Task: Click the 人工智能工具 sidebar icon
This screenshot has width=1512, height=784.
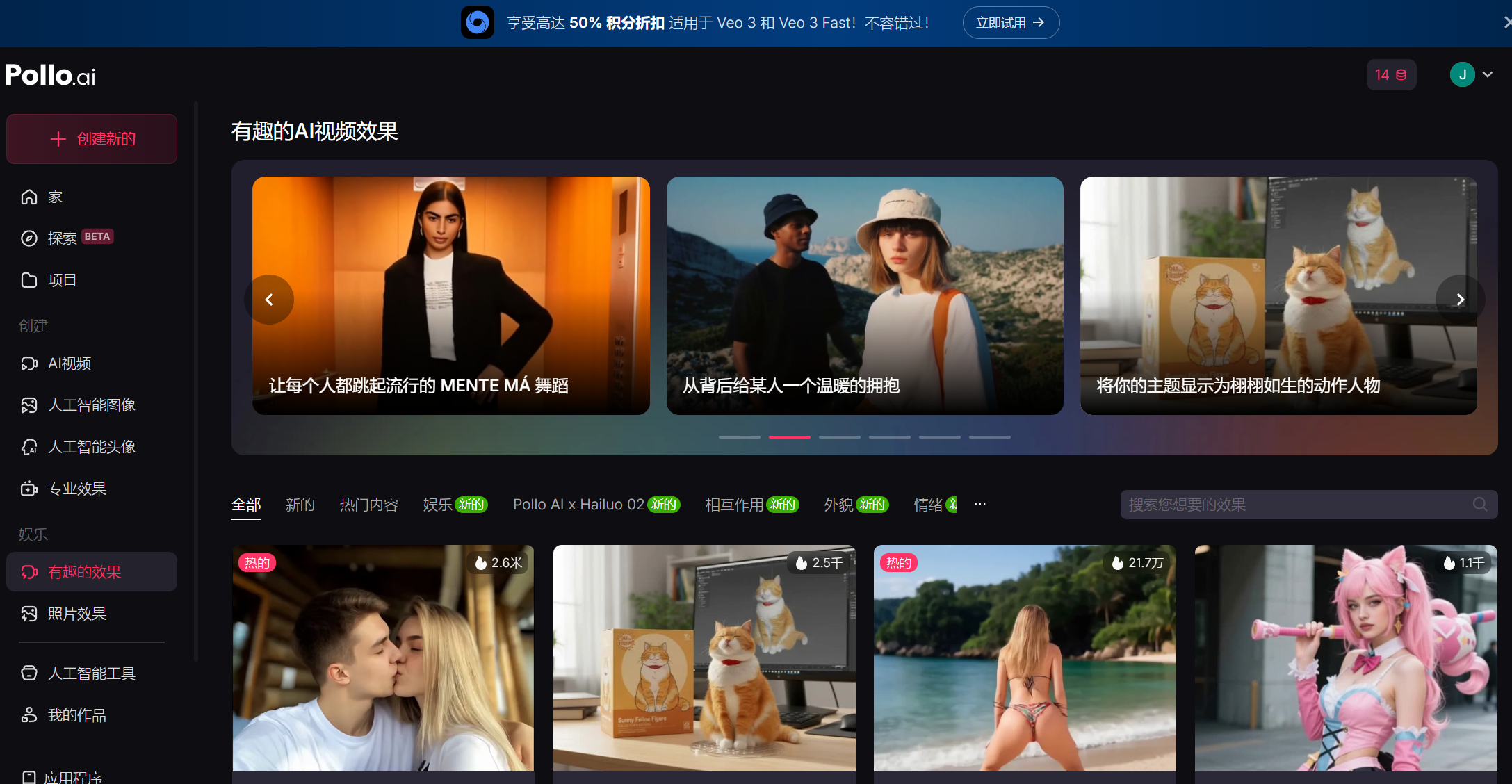Action: click(29, 673)
